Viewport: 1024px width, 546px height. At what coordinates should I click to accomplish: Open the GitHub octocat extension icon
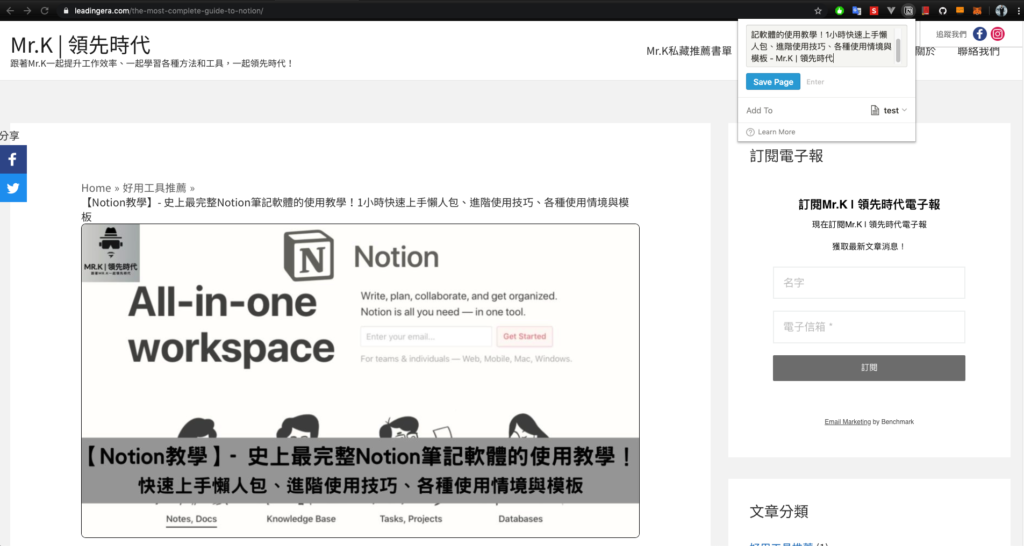click(942, 10)
